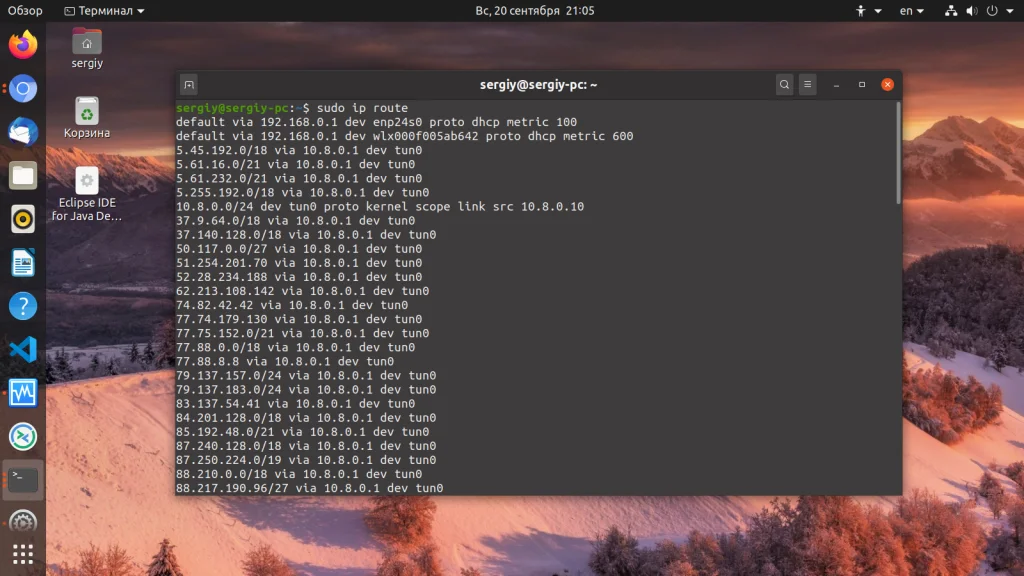
Task: Open the terminal search button
Action: click(784, 84)
